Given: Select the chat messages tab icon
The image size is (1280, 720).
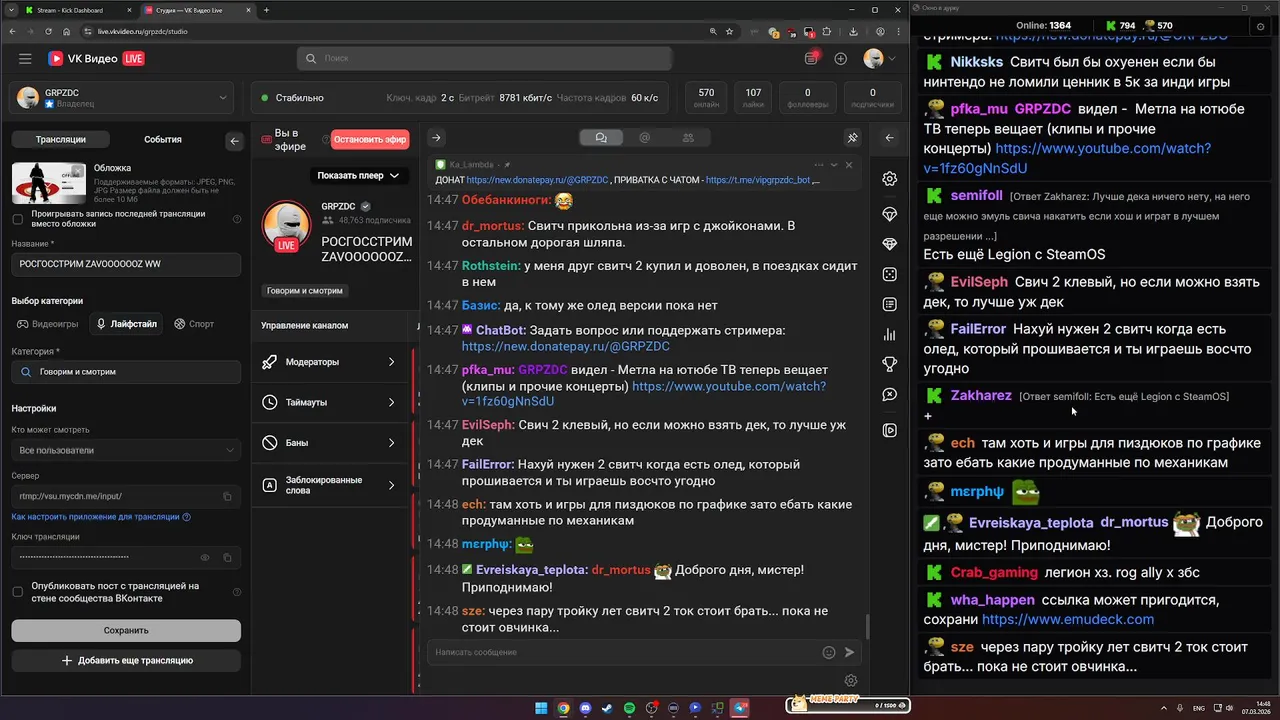Looking at the screenshot, I should click(x=601, y=138).
